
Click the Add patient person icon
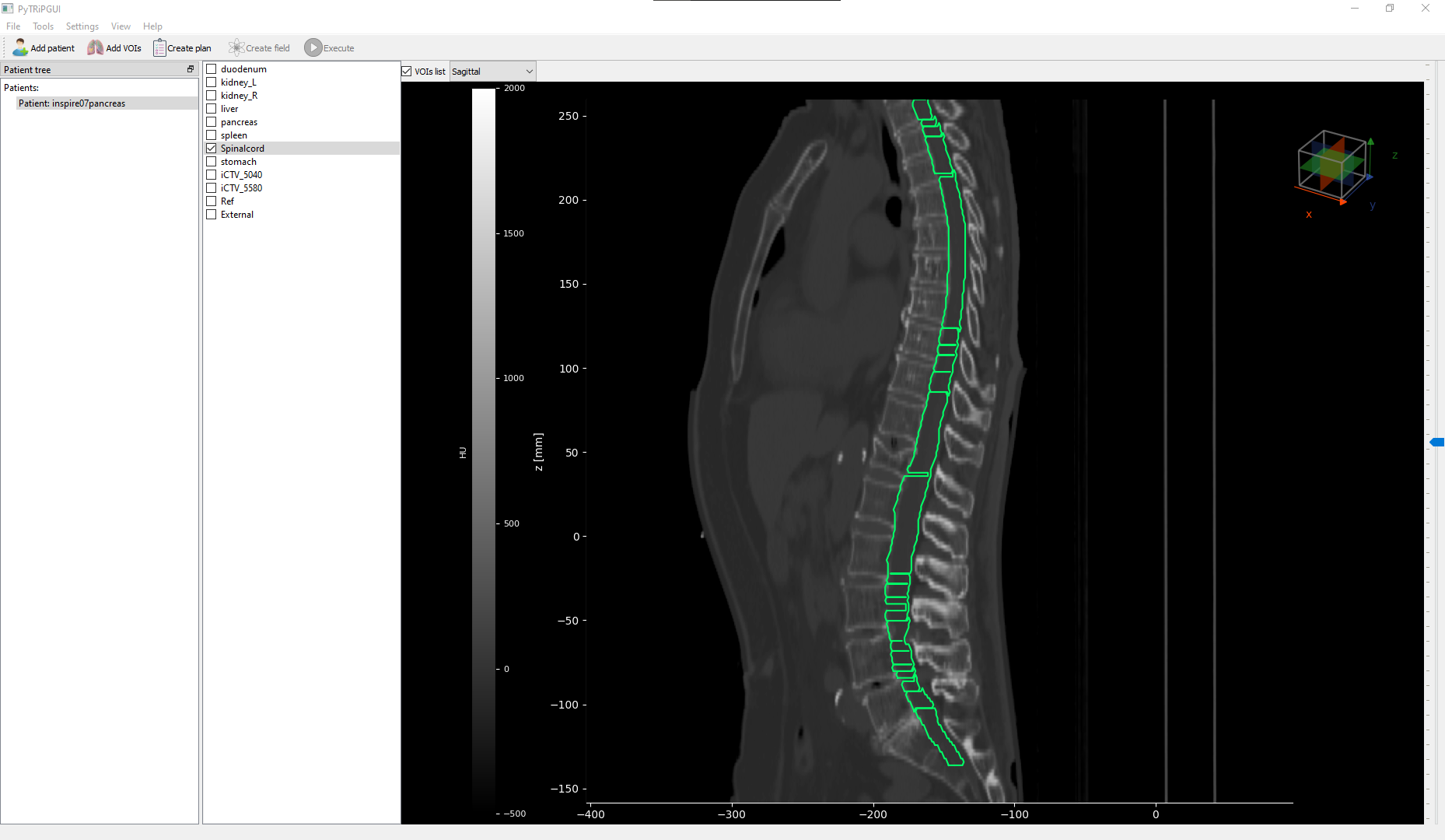[19, 47]
